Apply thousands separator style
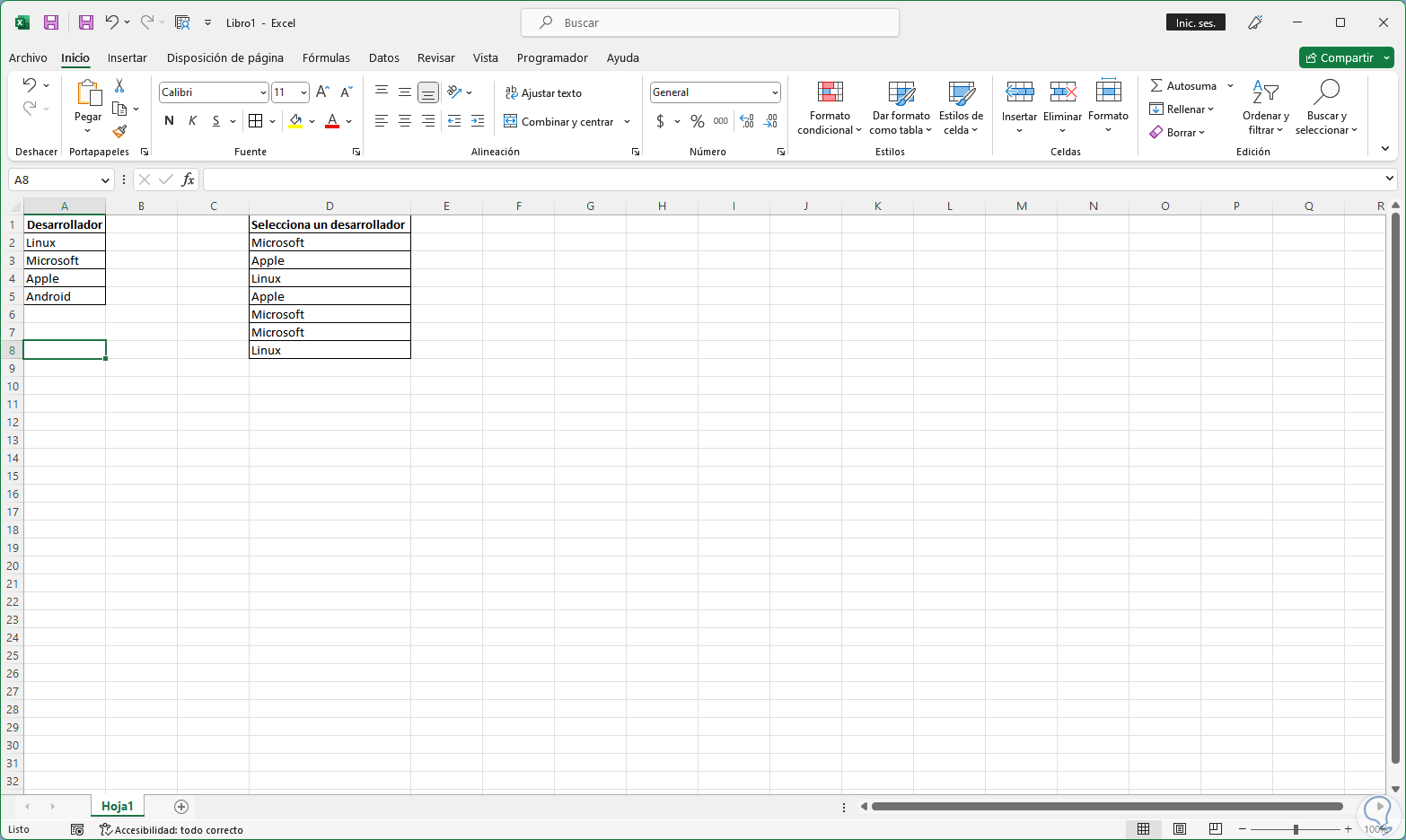This screenshot has height=840, width=1406. tap(721, 121)
